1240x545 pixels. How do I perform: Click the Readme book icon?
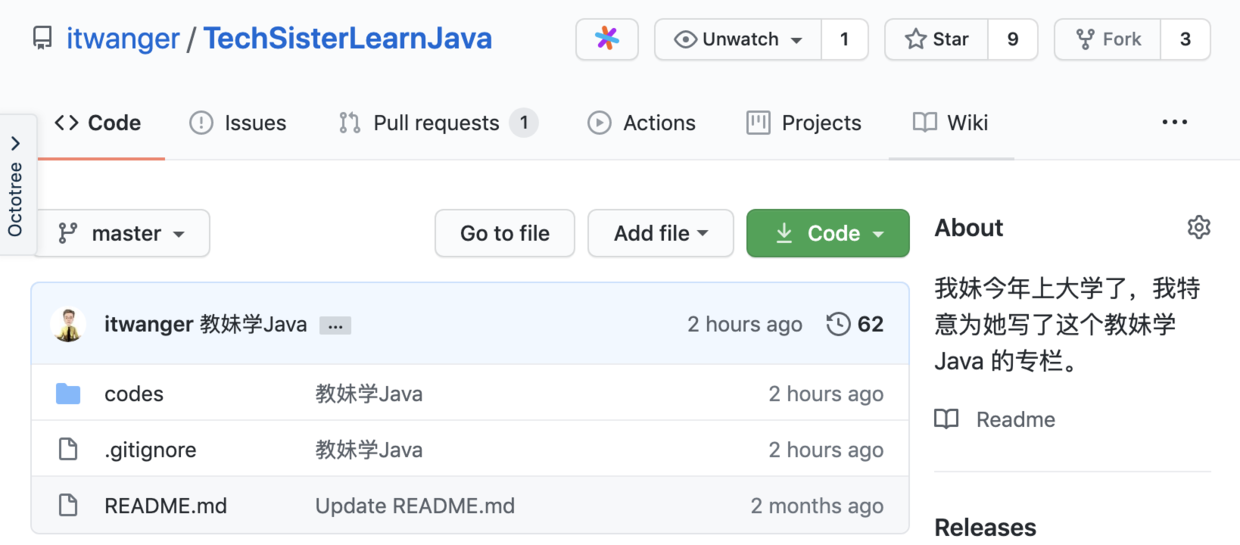[946, 419]
